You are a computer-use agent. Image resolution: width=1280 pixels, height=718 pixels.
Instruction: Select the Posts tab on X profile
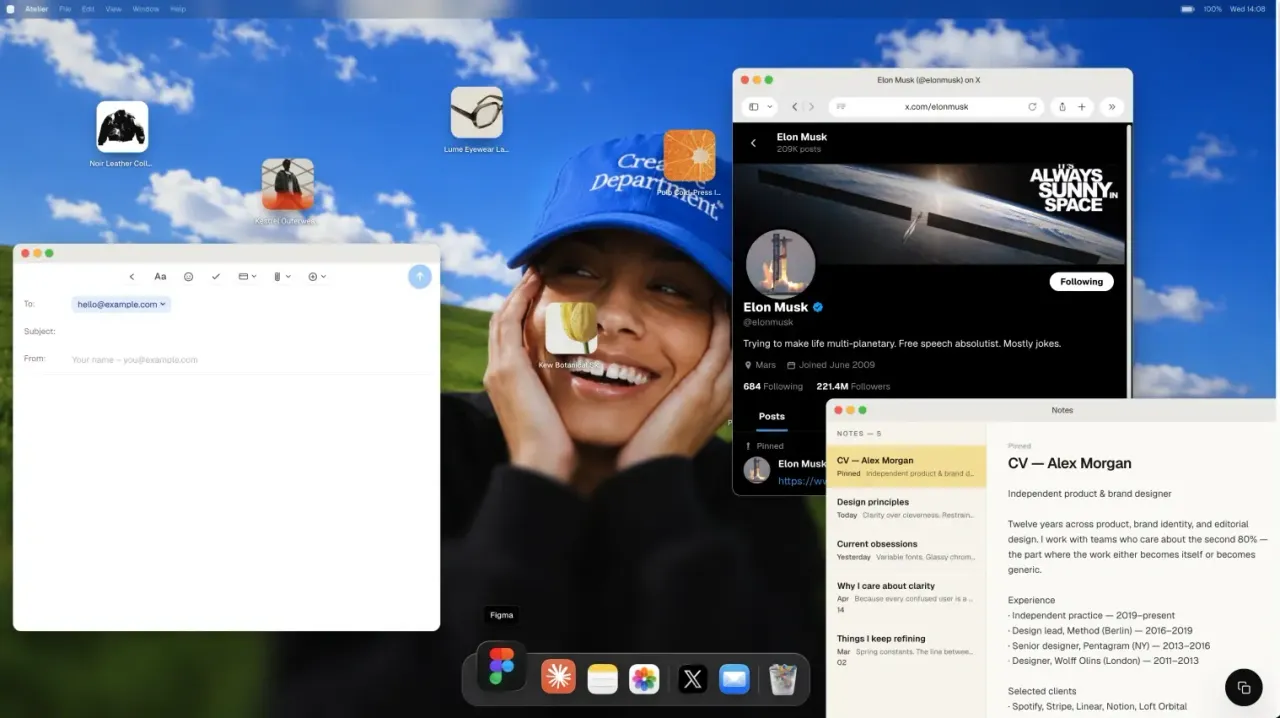[x=771, y=417]
